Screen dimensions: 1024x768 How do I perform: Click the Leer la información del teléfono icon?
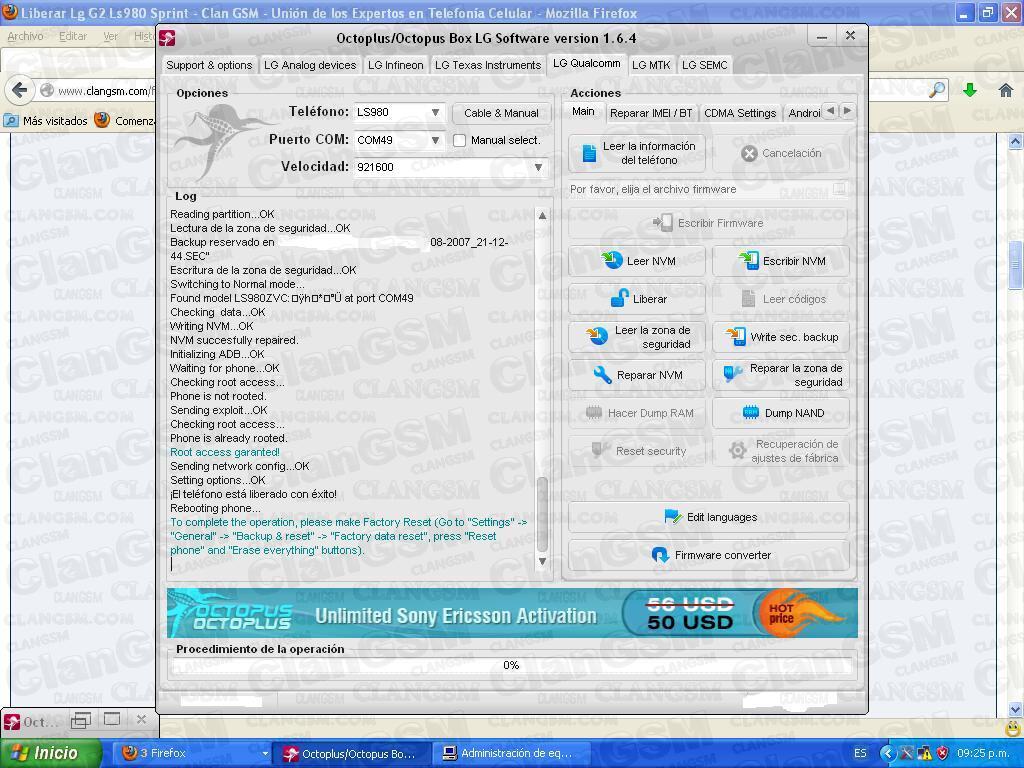(589, 153)
